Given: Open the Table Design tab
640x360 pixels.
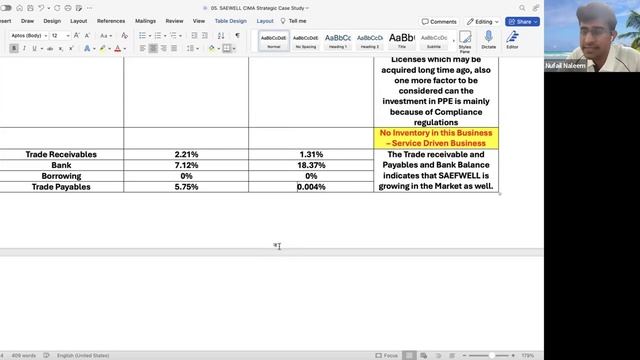Looking at the screenshot, I should [231, 21].
